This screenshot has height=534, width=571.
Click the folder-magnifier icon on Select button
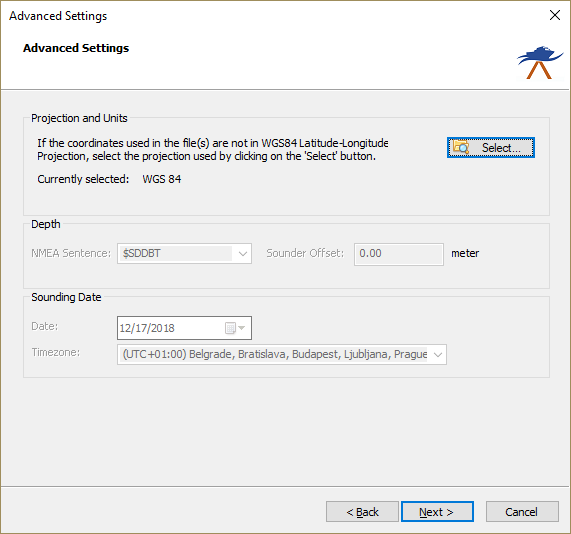(461, 148)
